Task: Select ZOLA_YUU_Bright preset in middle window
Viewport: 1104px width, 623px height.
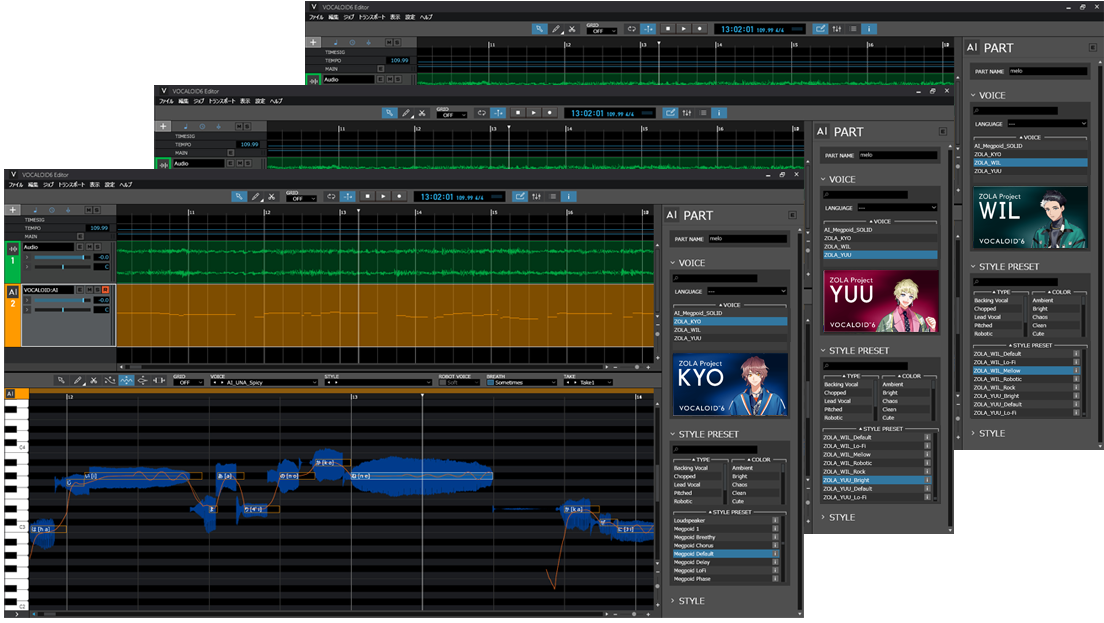Action: click(875, 480)
